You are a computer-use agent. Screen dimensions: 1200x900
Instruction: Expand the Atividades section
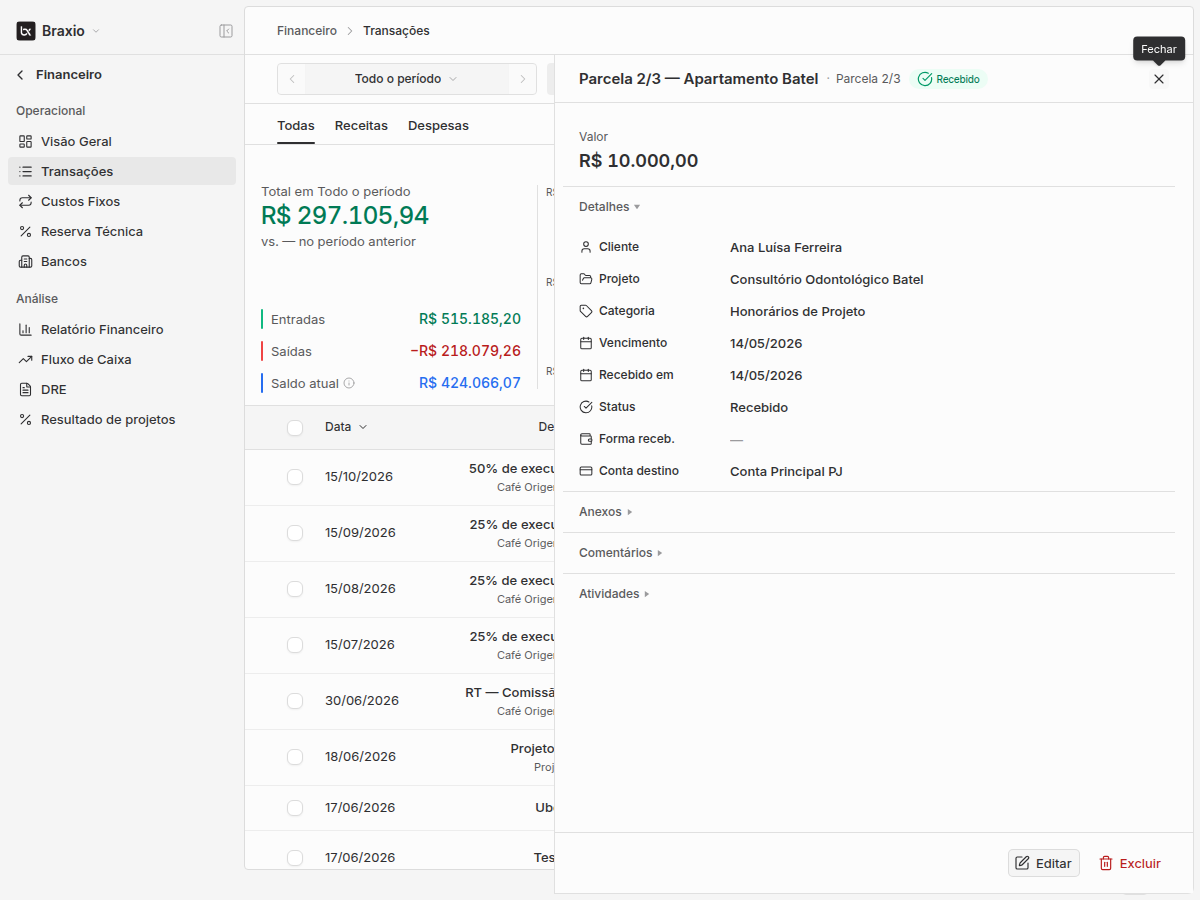615,594
